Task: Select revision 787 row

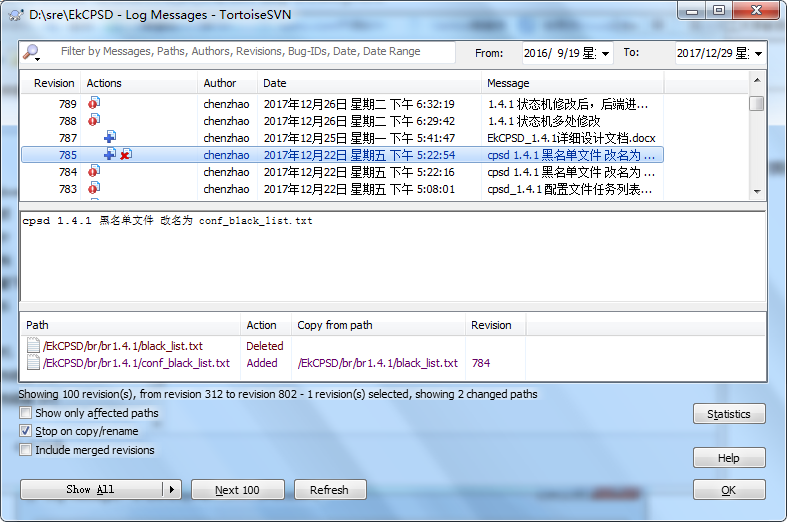Action: [x=342, y=138]
